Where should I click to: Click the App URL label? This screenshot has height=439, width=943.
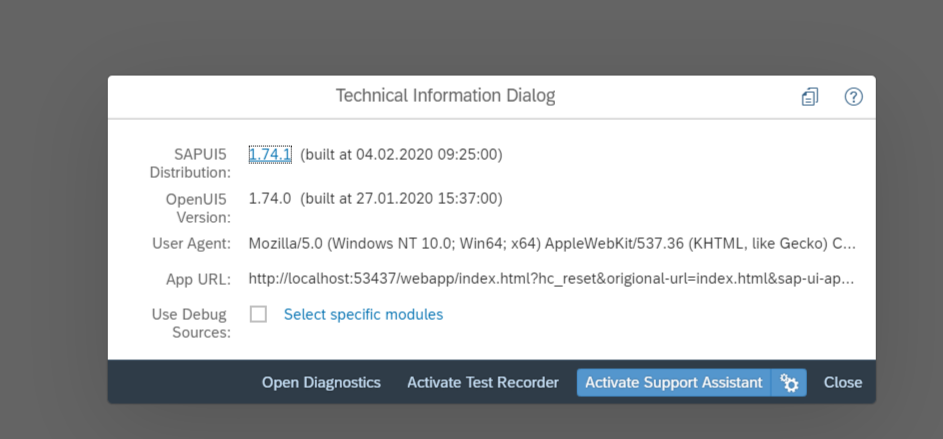198,280
